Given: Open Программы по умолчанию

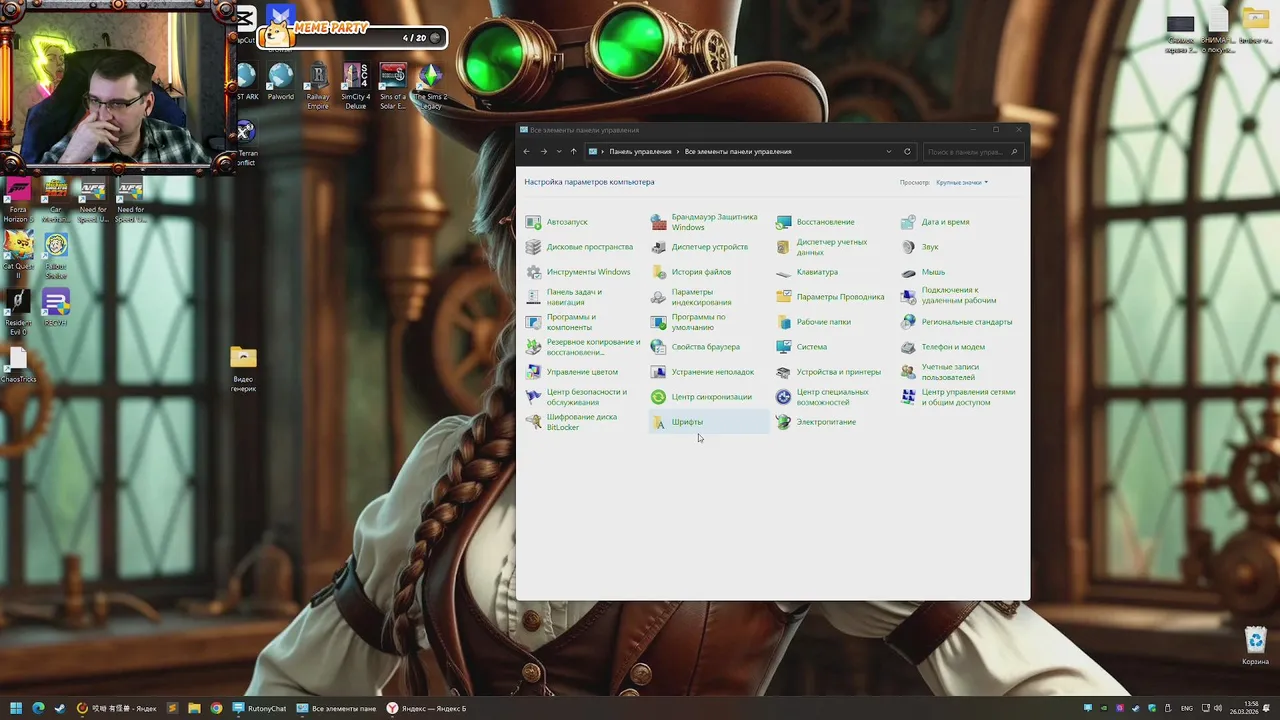Looking at the screenshot, I should (x=689, y=322).
